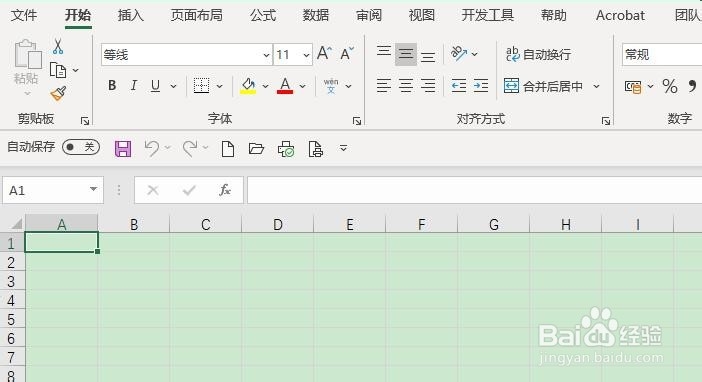
Task: Open the File (文件) tab
Action: coord(24,15)
